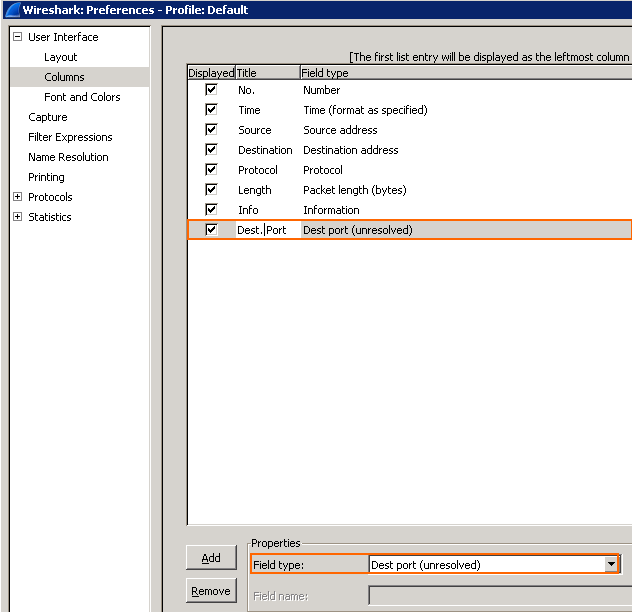The image size is (632, 612).
Task: Select Layout in preferences tree
Action: pyautogui.click(x=60, y=57)
